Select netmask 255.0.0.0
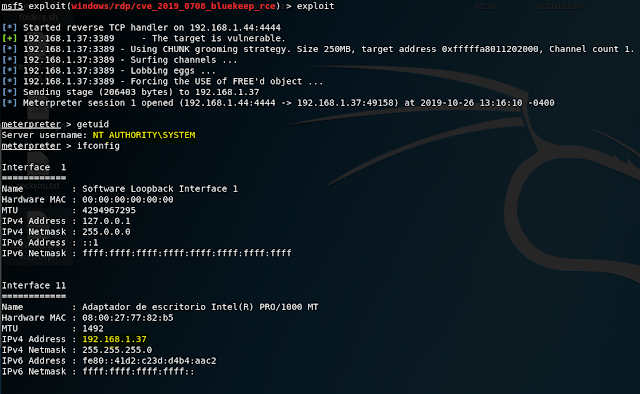Viewport: 640px width, 394px height. click(x=106, y=232)
